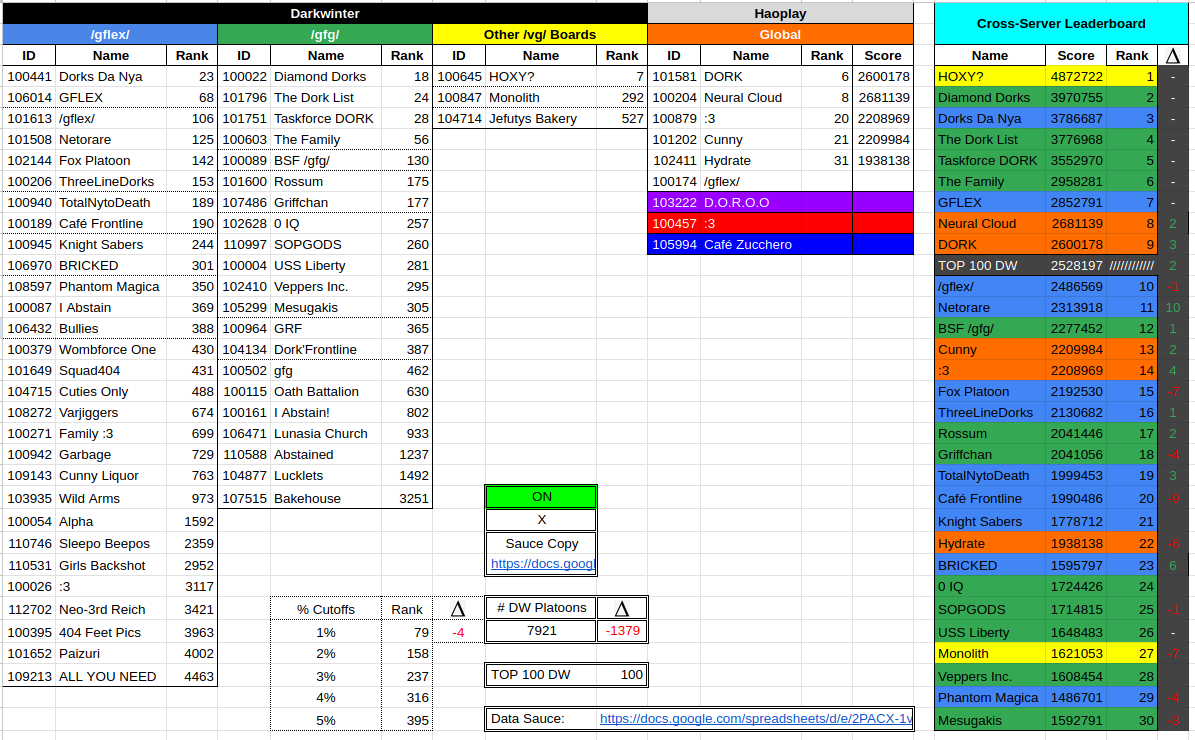Click Jefutys Bakery in Other boards

pos(540,119)
